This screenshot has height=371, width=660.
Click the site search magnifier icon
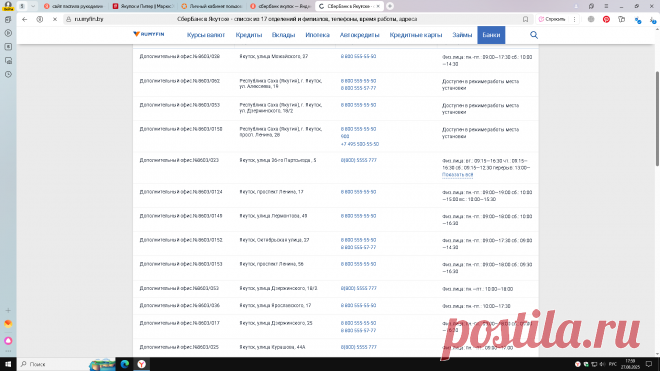coord(534,35)
